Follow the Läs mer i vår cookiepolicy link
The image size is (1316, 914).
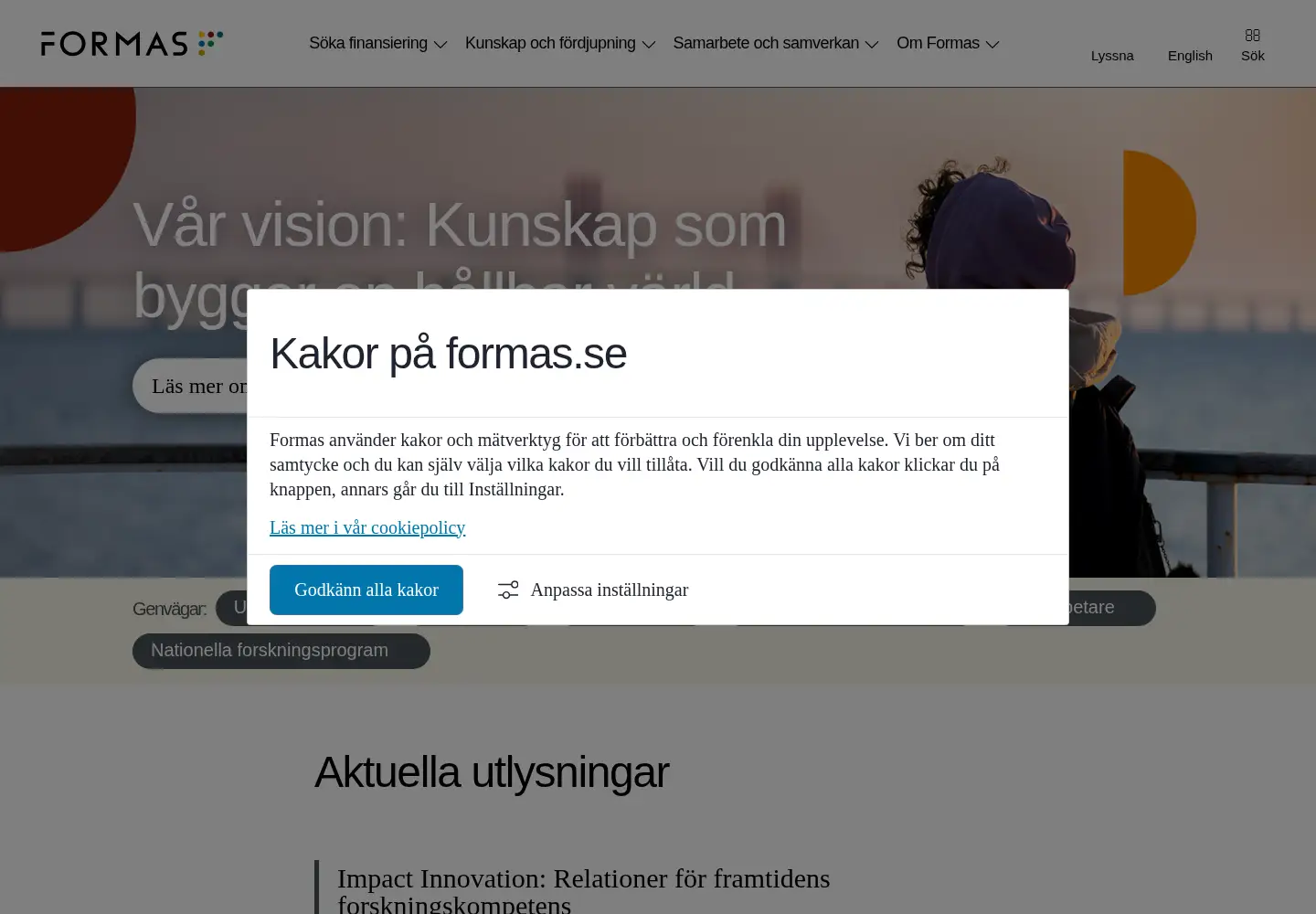point(367,527)
